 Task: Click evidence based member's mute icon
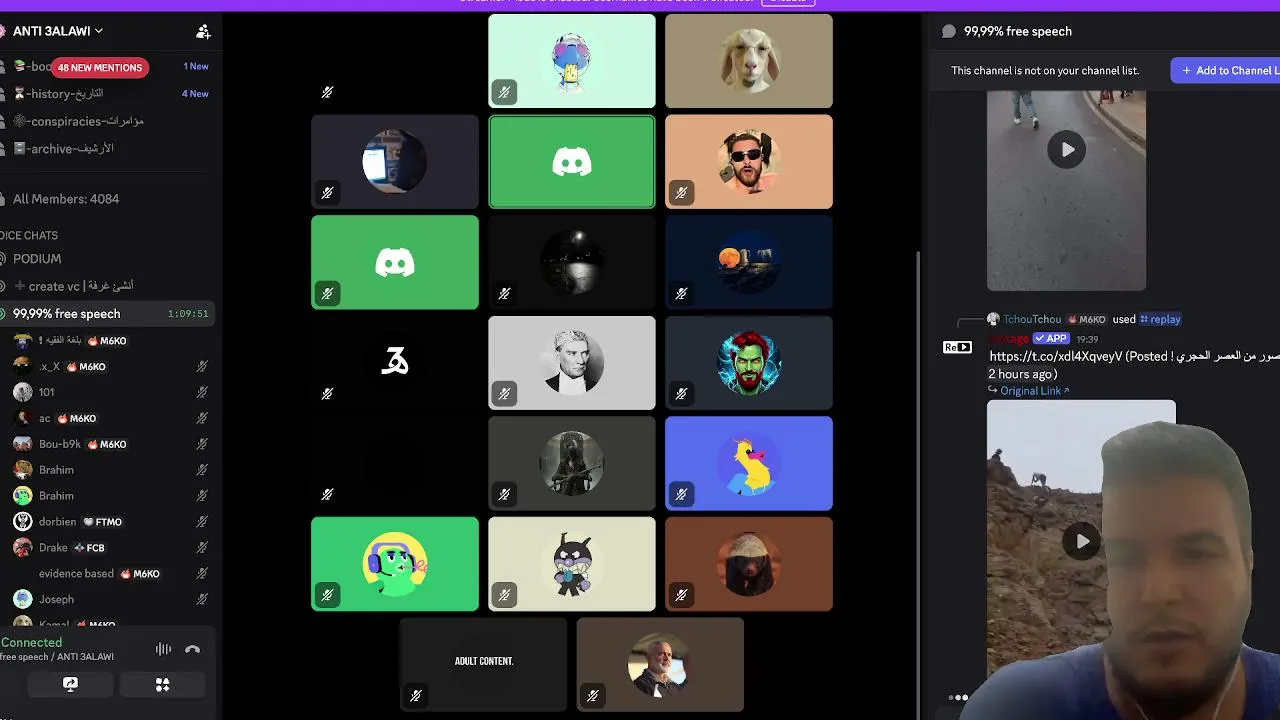point(202,574)
